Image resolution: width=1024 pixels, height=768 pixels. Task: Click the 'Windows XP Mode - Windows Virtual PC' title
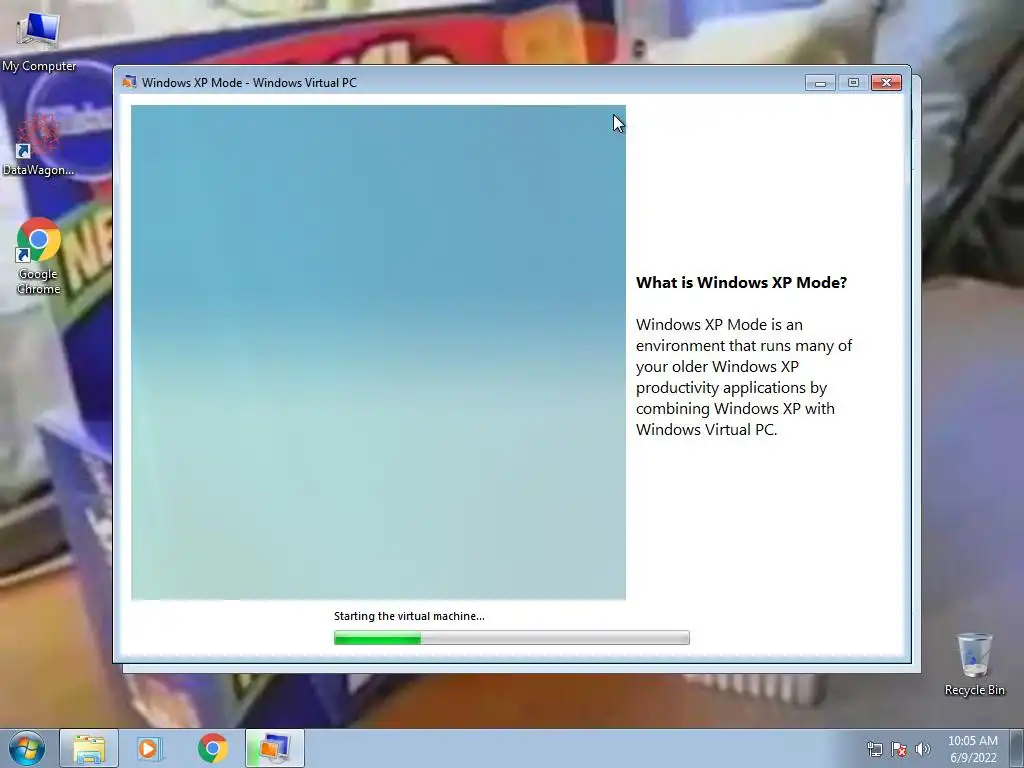(x=249, y=82)
